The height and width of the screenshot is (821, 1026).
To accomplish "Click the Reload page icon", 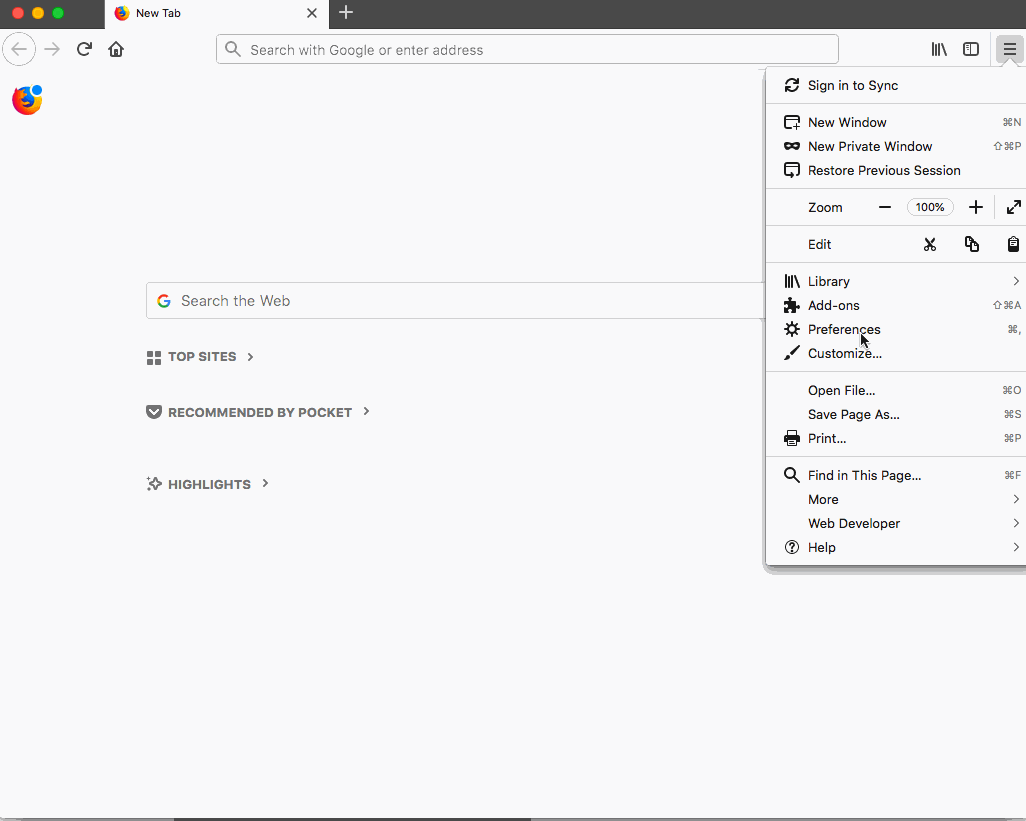I will coord(85,49).
